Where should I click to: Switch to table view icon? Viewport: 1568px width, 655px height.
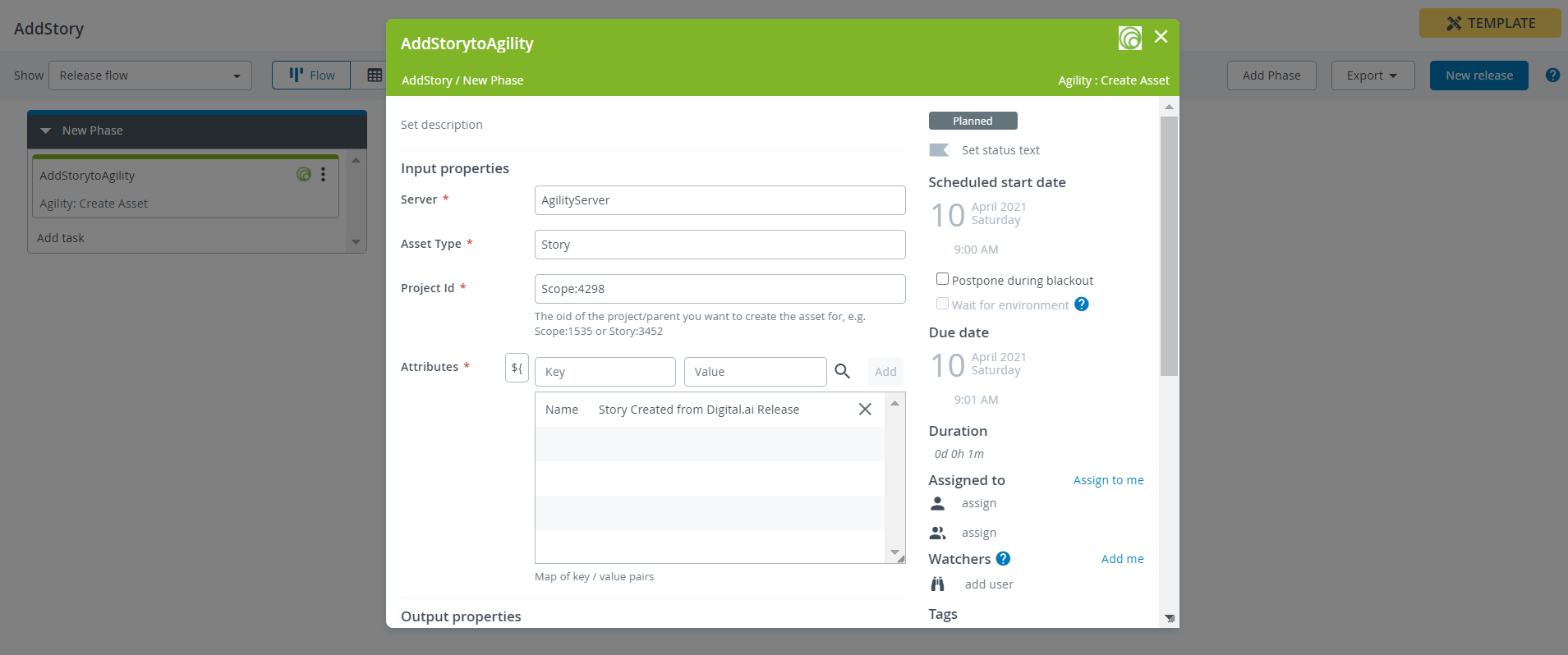375,76
